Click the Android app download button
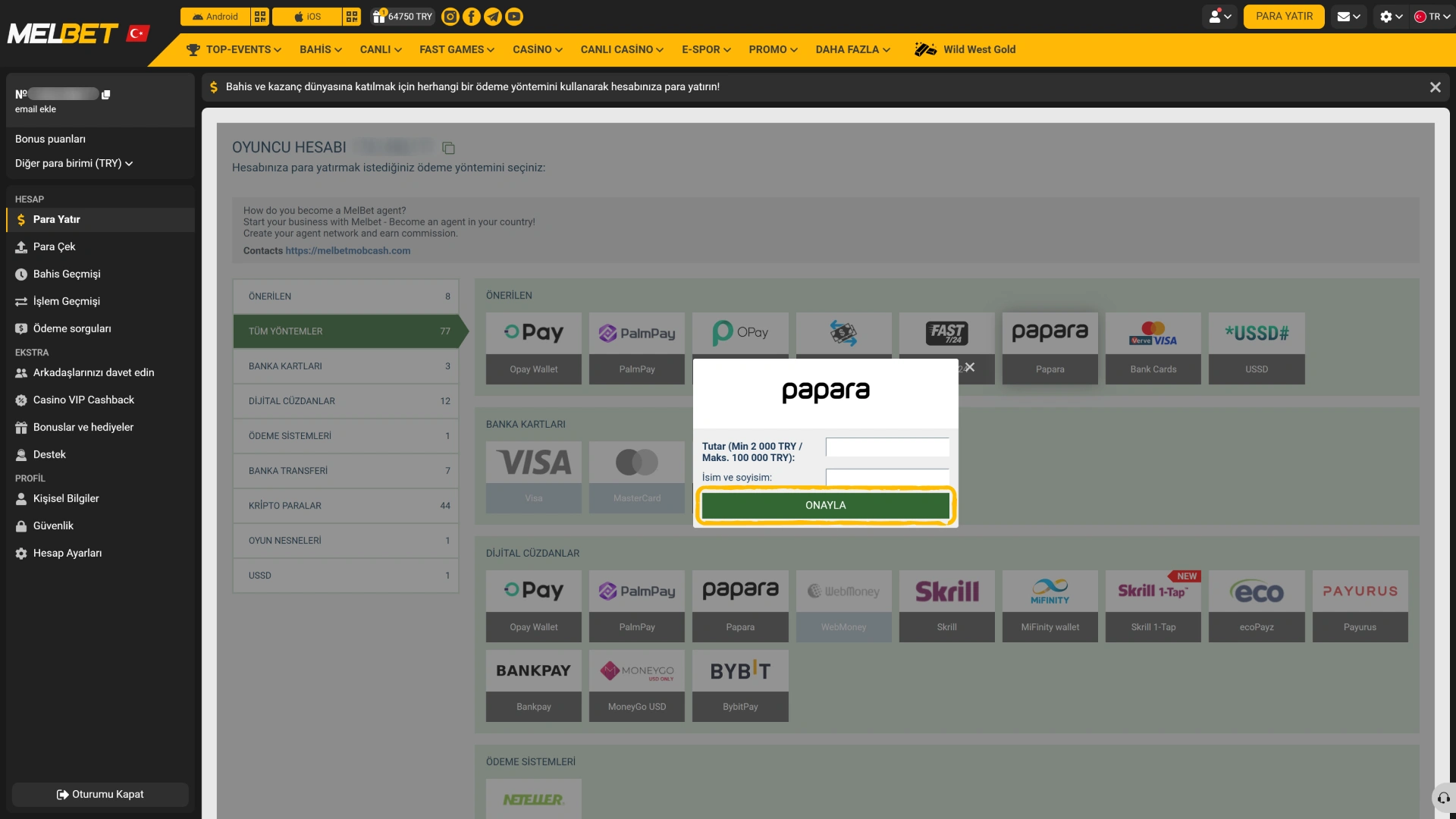The width and height of the screenshot is (1456, 819). coord(215,17)
